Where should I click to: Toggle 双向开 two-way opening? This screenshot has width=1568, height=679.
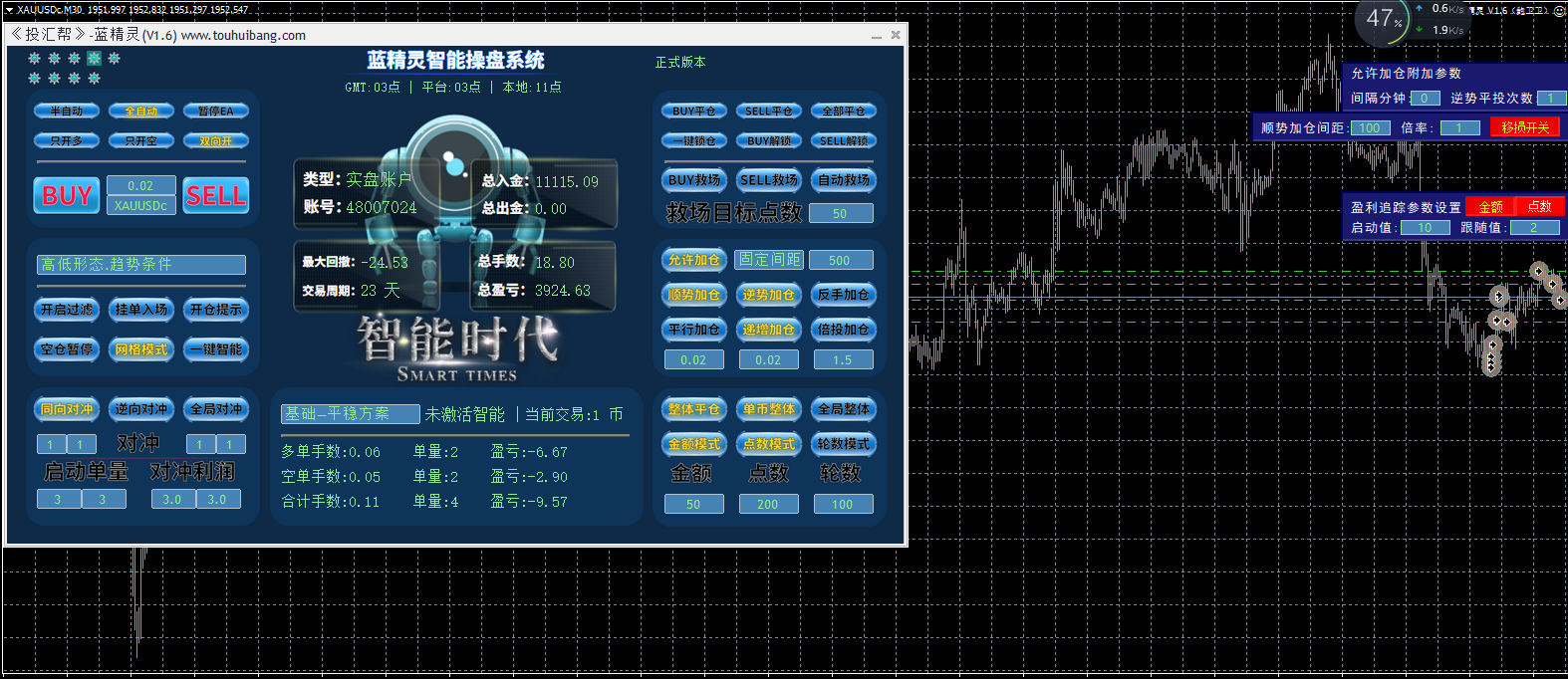click(x=216, y=141)
